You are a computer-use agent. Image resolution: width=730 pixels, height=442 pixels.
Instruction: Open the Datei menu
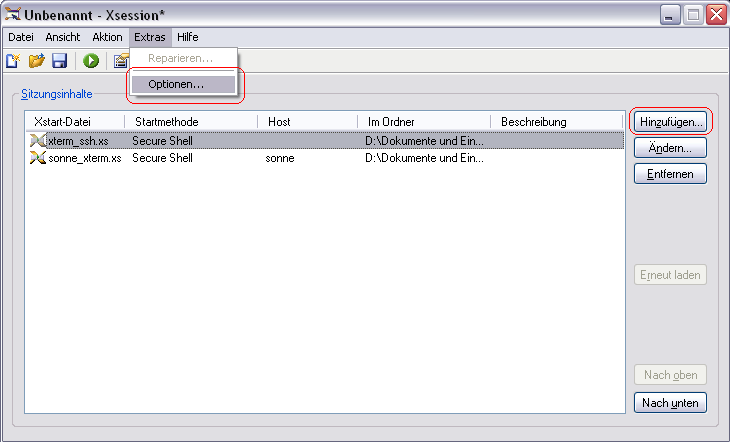[21, 37]
